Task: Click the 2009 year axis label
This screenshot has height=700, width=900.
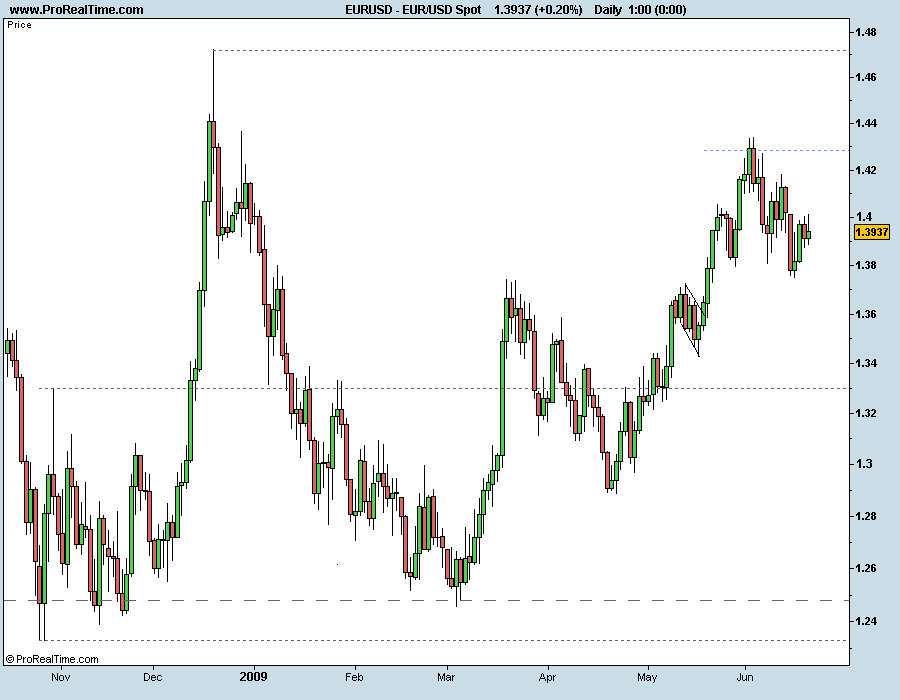Action: coord(253,676)
